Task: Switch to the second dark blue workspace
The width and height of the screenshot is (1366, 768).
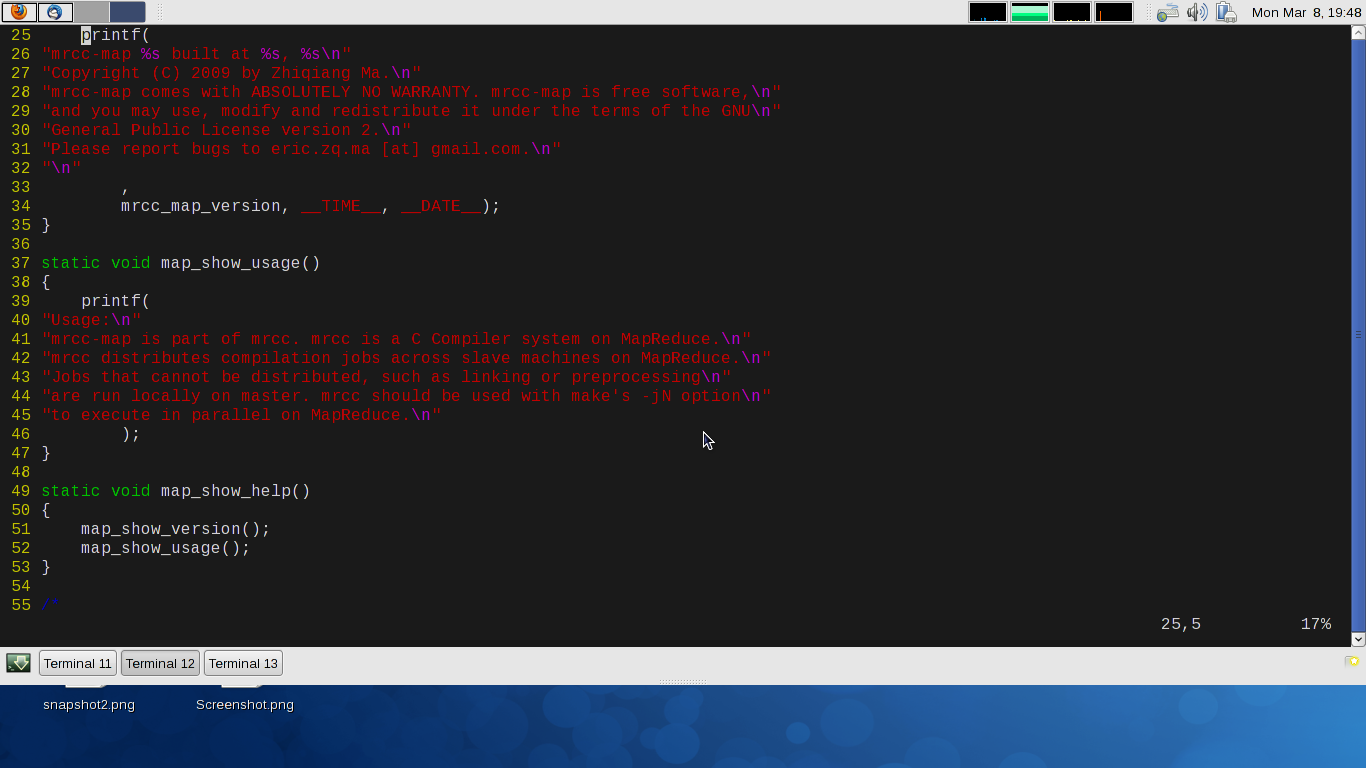Action: point(127,12)
